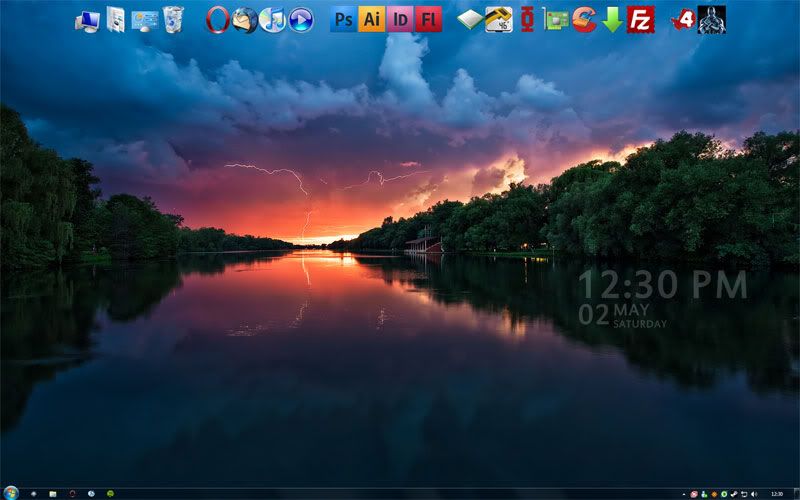Viewport: 800px width, 500px height.
Task: Click the red I-beam shaped dock icon
Action: (528, 20)
